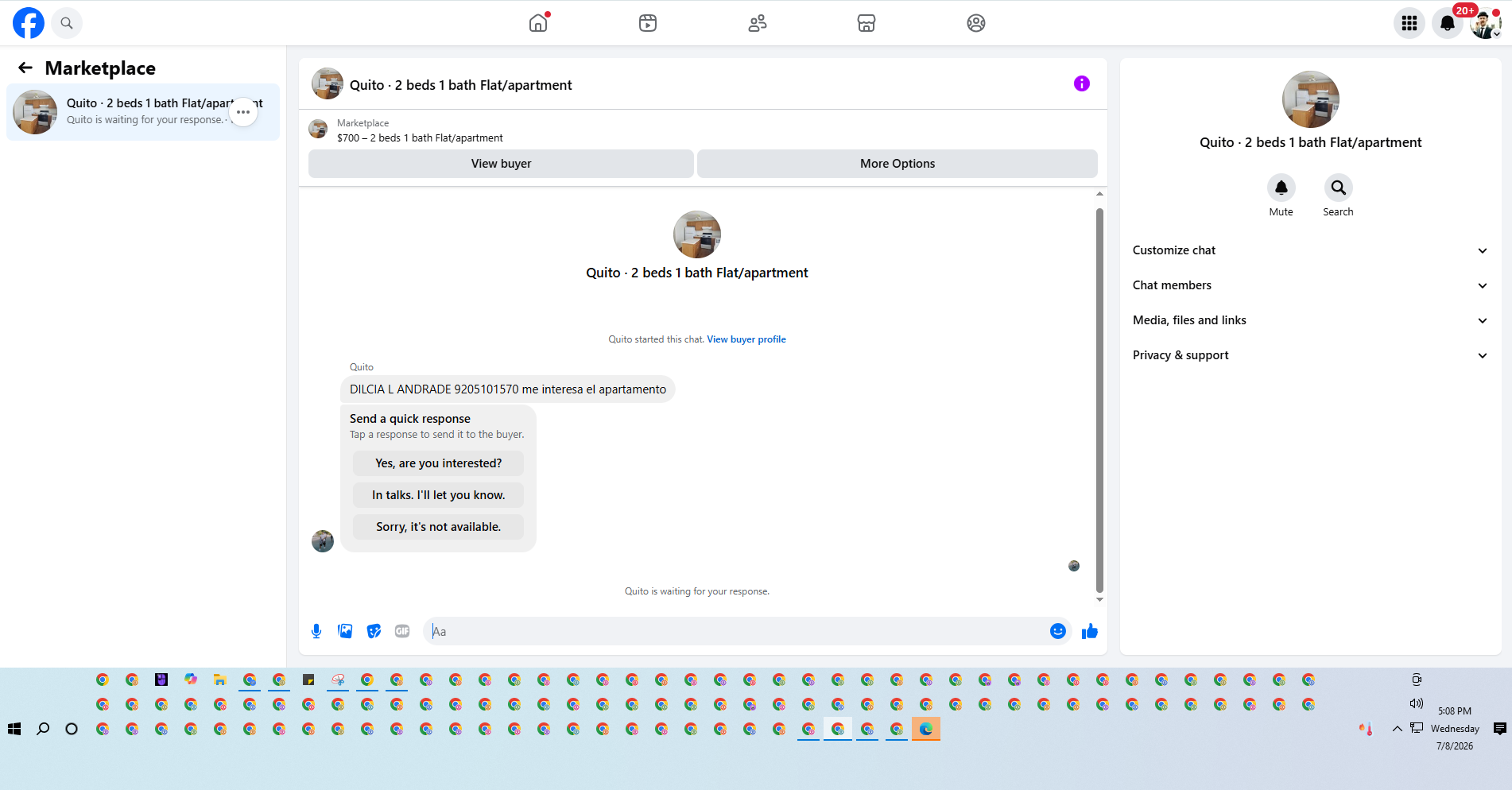Viewport: 1512px width, 790px height.
Task: Click the Cortana circle icon
Action: point(72,729)
